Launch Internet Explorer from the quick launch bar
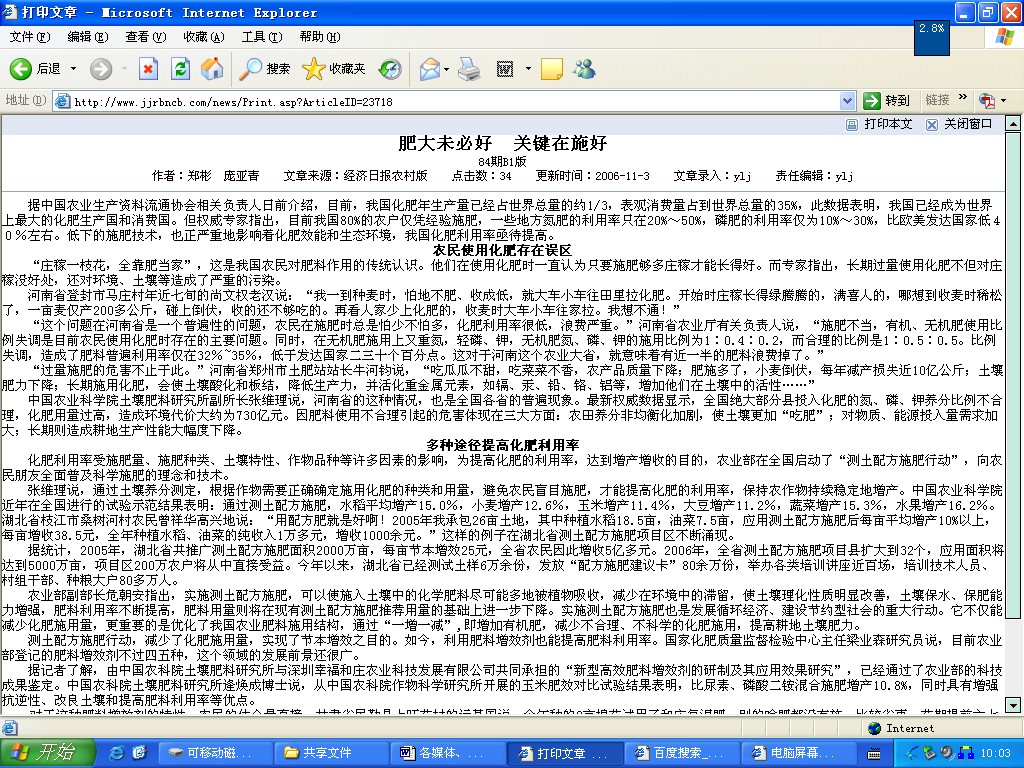 click(x=116, y=753)
